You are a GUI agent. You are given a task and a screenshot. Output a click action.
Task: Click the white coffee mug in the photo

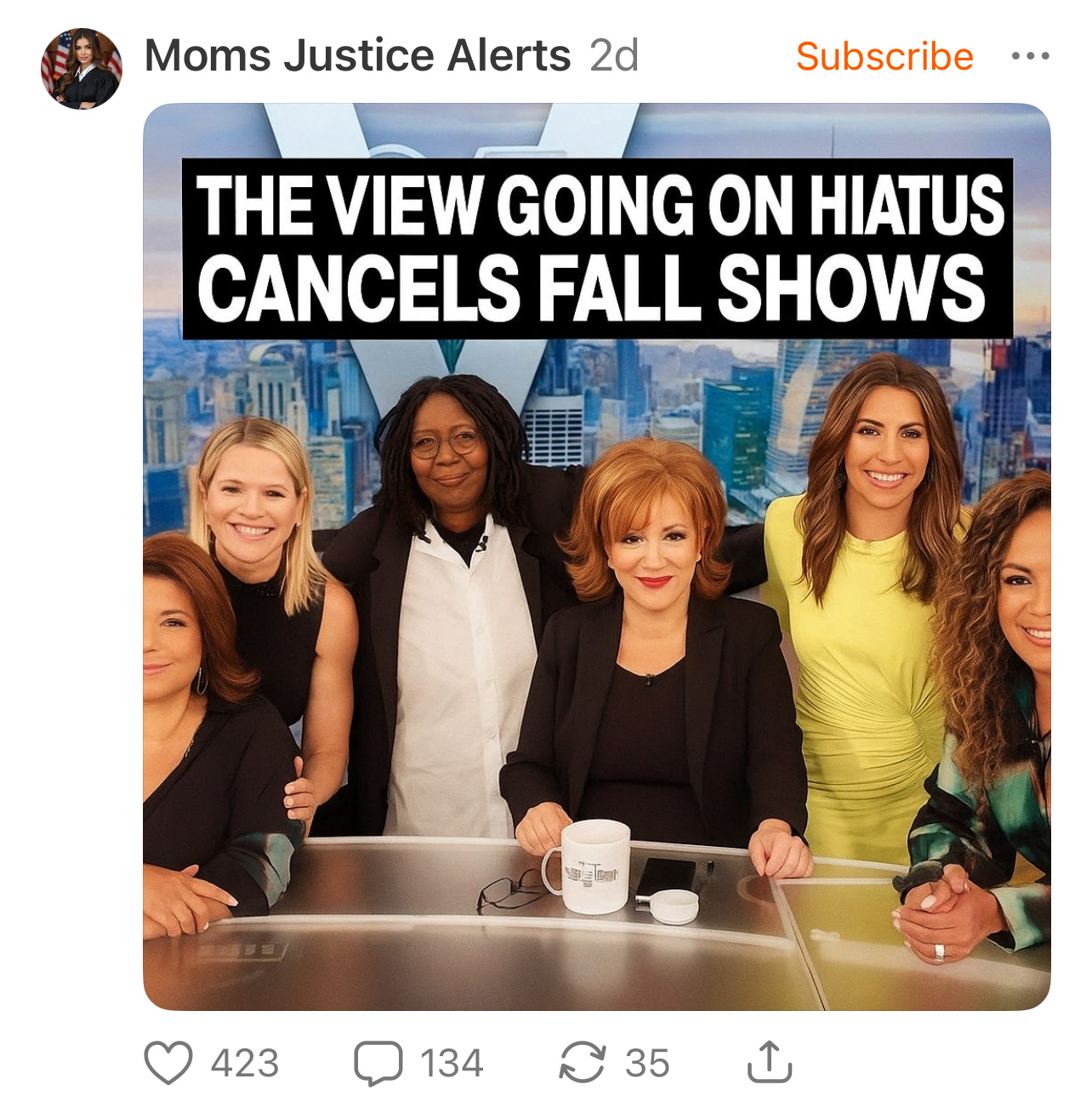[589, 866]
